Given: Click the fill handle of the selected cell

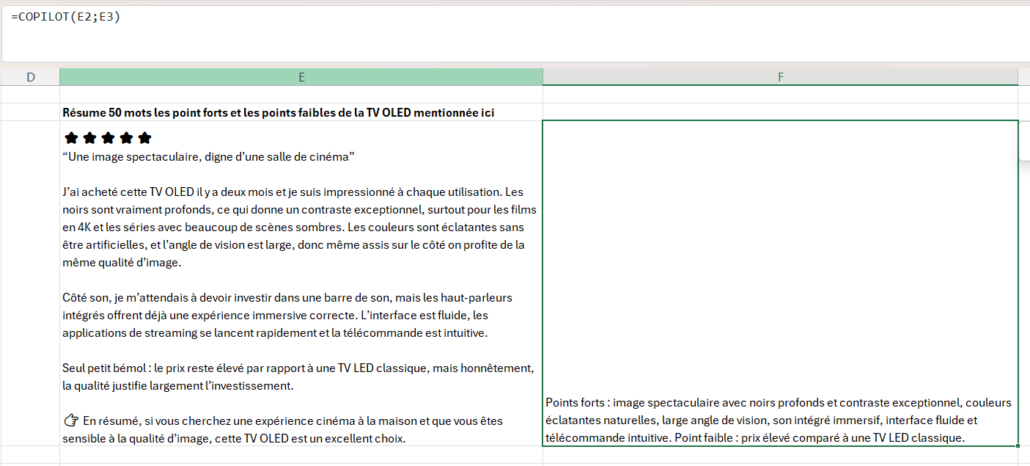Looking at the screenshot, I should click(1019, 446).
